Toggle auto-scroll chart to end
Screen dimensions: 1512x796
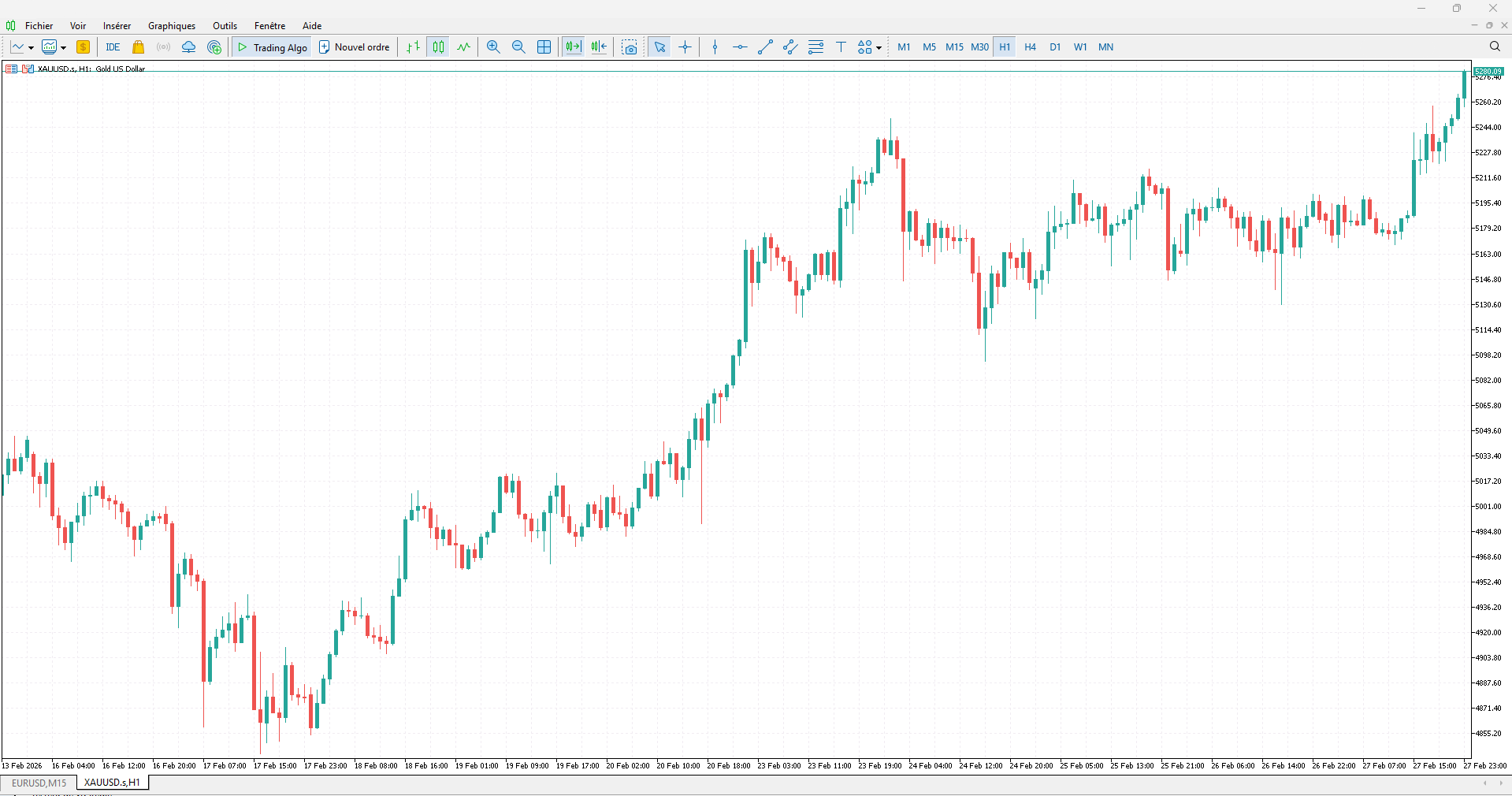[573, 47]
